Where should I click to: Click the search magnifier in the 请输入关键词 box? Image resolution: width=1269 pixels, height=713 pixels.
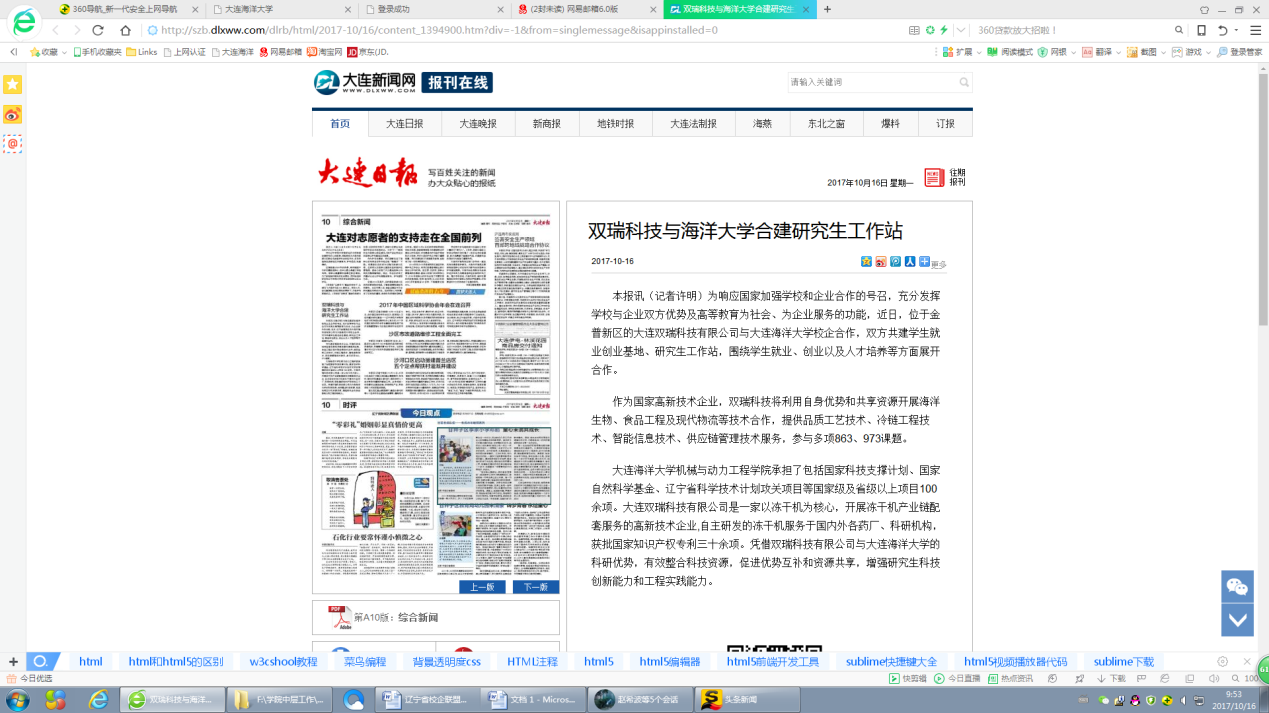(x=964, y=82)
